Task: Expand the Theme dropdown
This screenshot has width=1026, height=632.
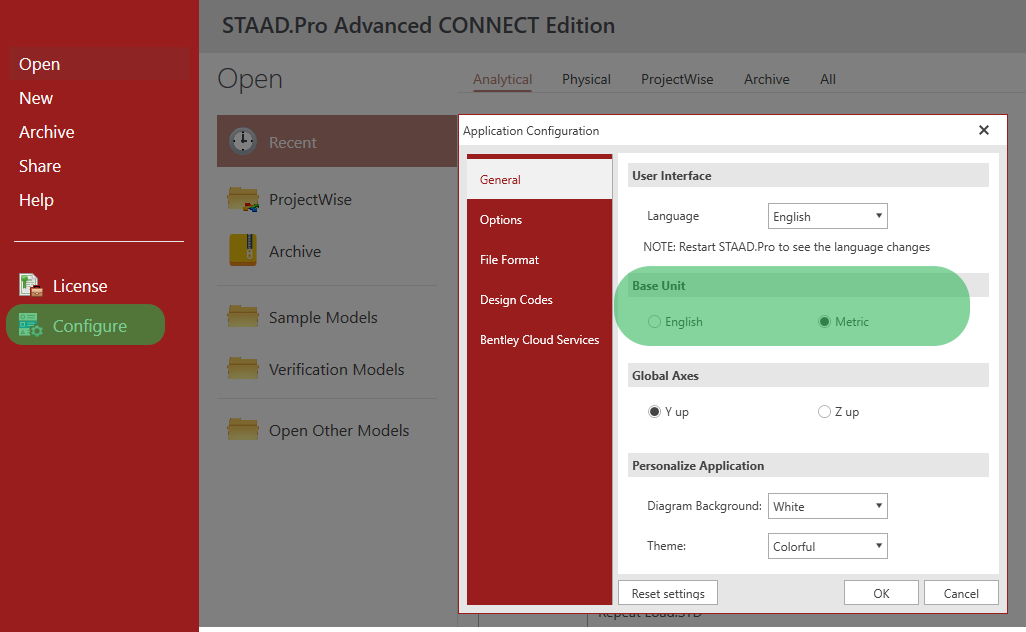Action: click(827, 546)
